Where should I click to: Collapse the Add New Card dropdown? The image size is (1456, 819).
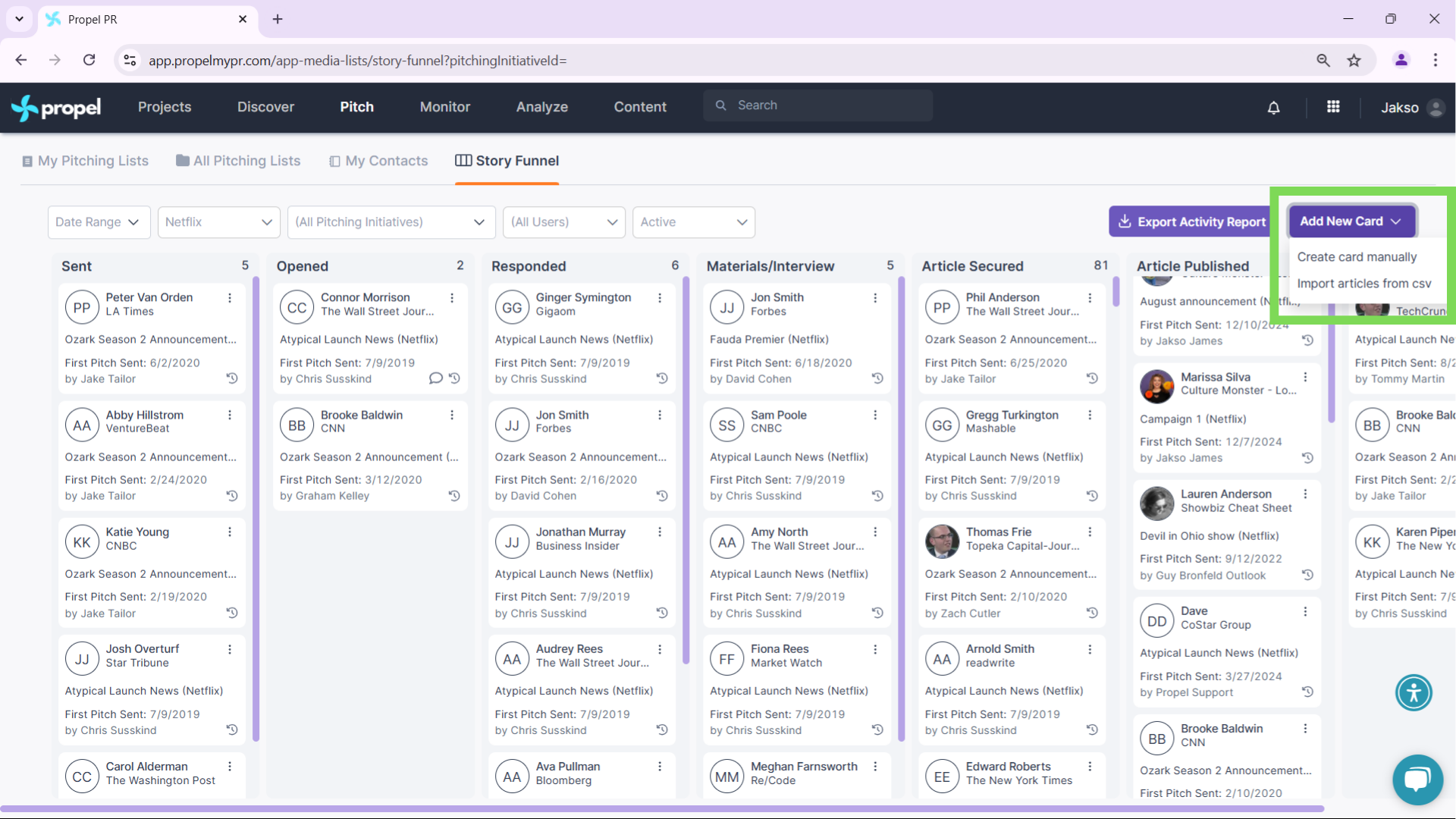pos(1351,221)
